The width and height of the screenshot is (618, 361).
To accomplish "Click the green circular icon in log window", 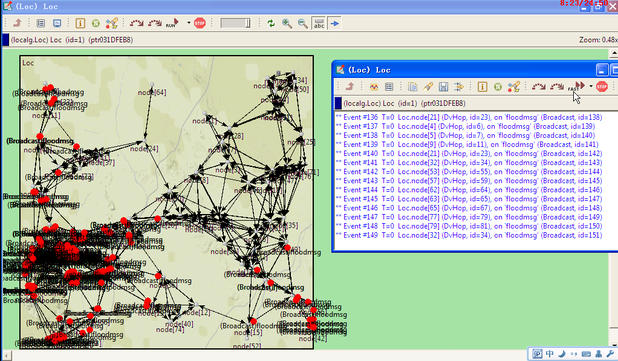I will point(498,86).
